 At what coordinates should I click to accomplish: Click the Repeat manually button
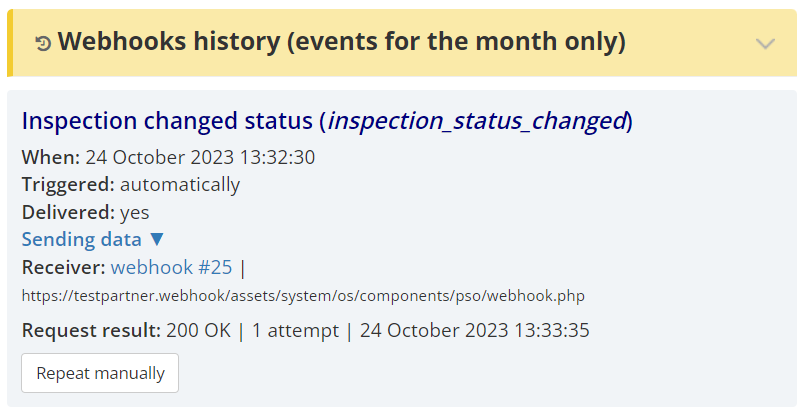coord(100,373)
